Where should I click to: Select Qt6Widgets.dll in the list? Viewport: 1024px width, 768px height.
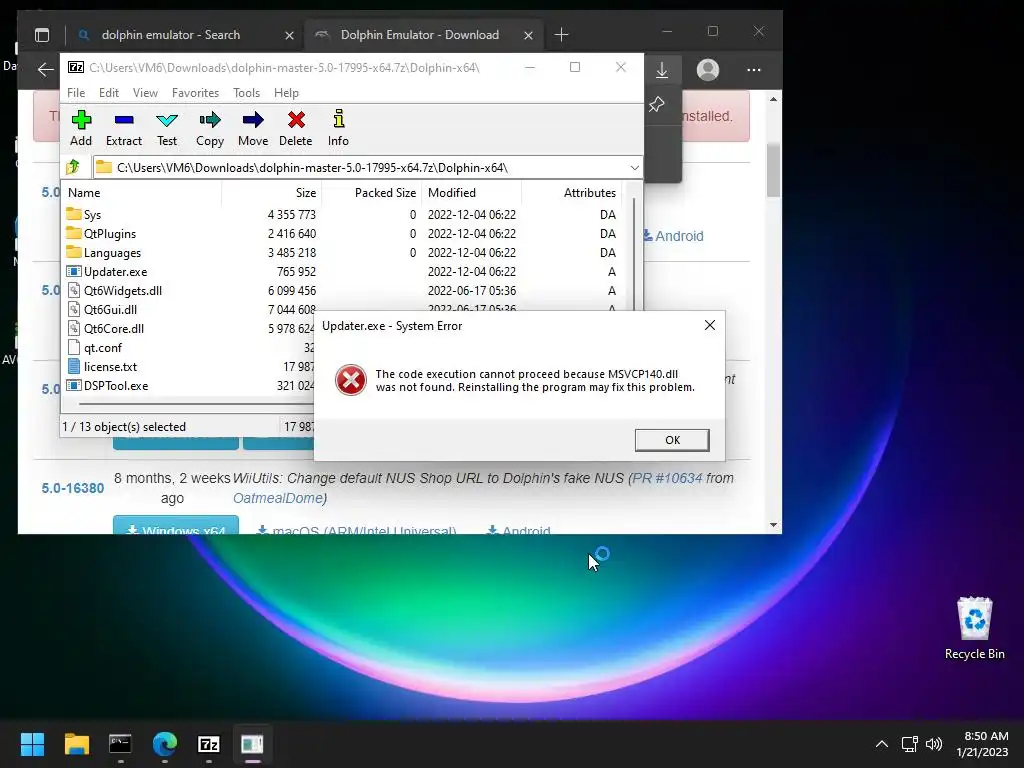click(x=341, y=291)
